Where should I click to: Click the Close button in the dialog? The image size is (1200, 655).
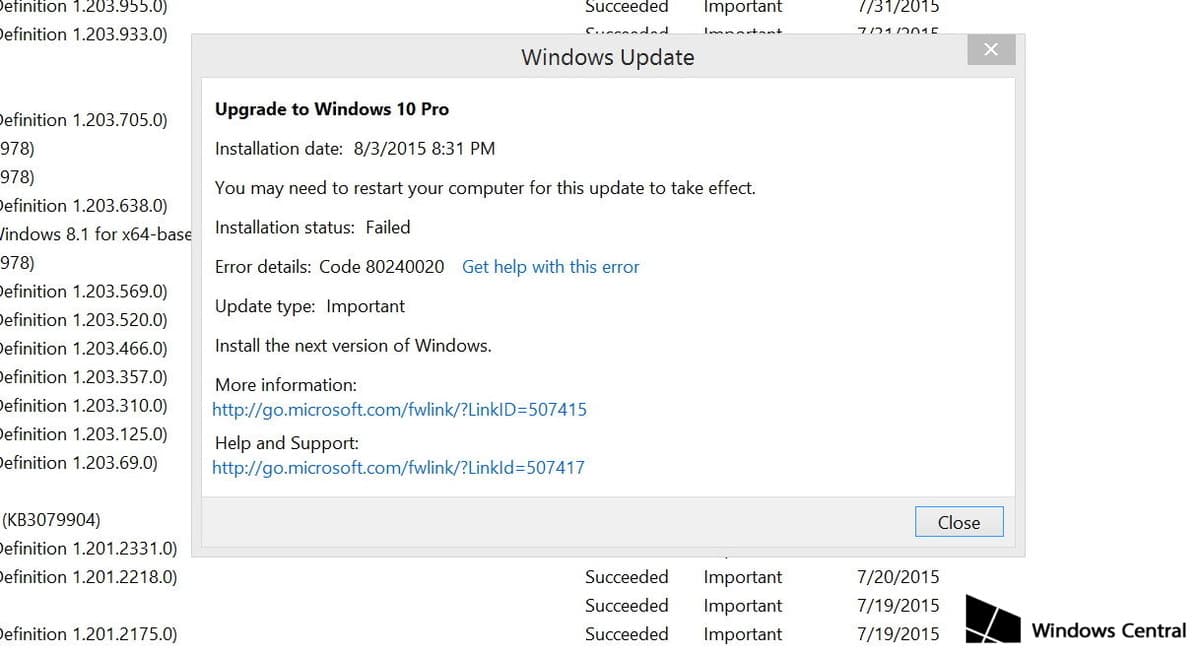coord(958,522)
